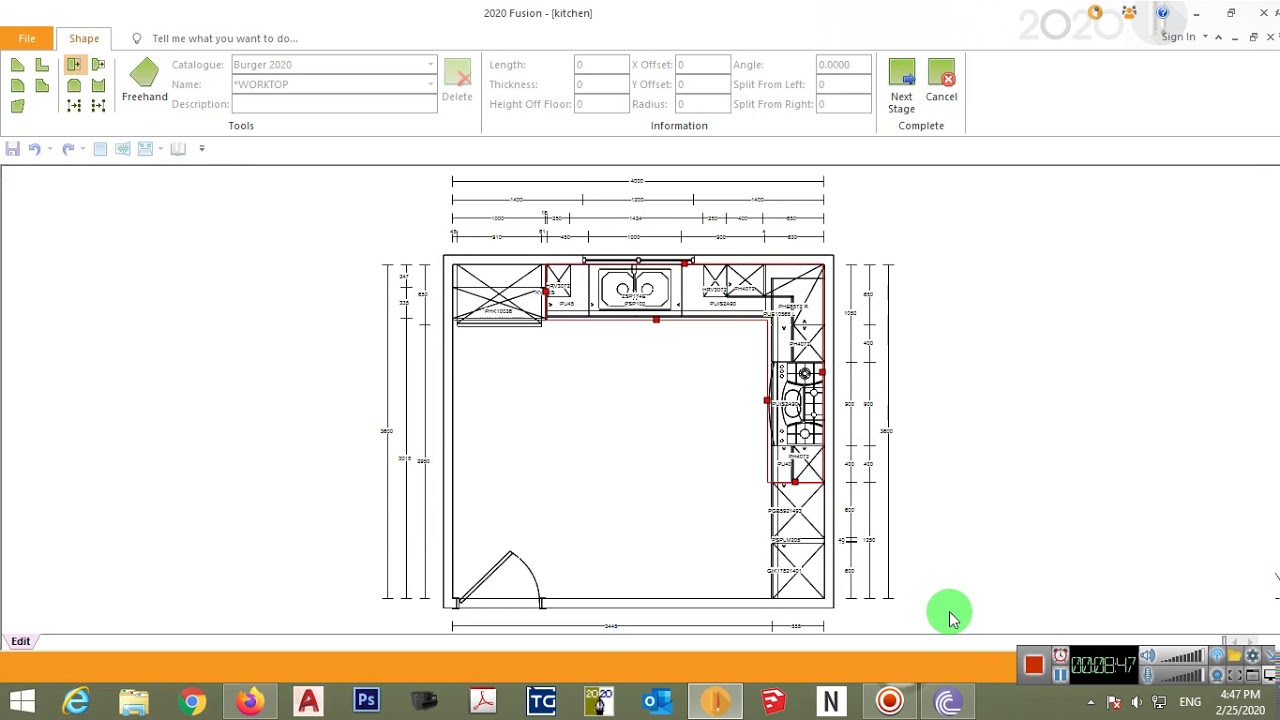Collapse the ribbon with the caret arrow

[1219, 37]
